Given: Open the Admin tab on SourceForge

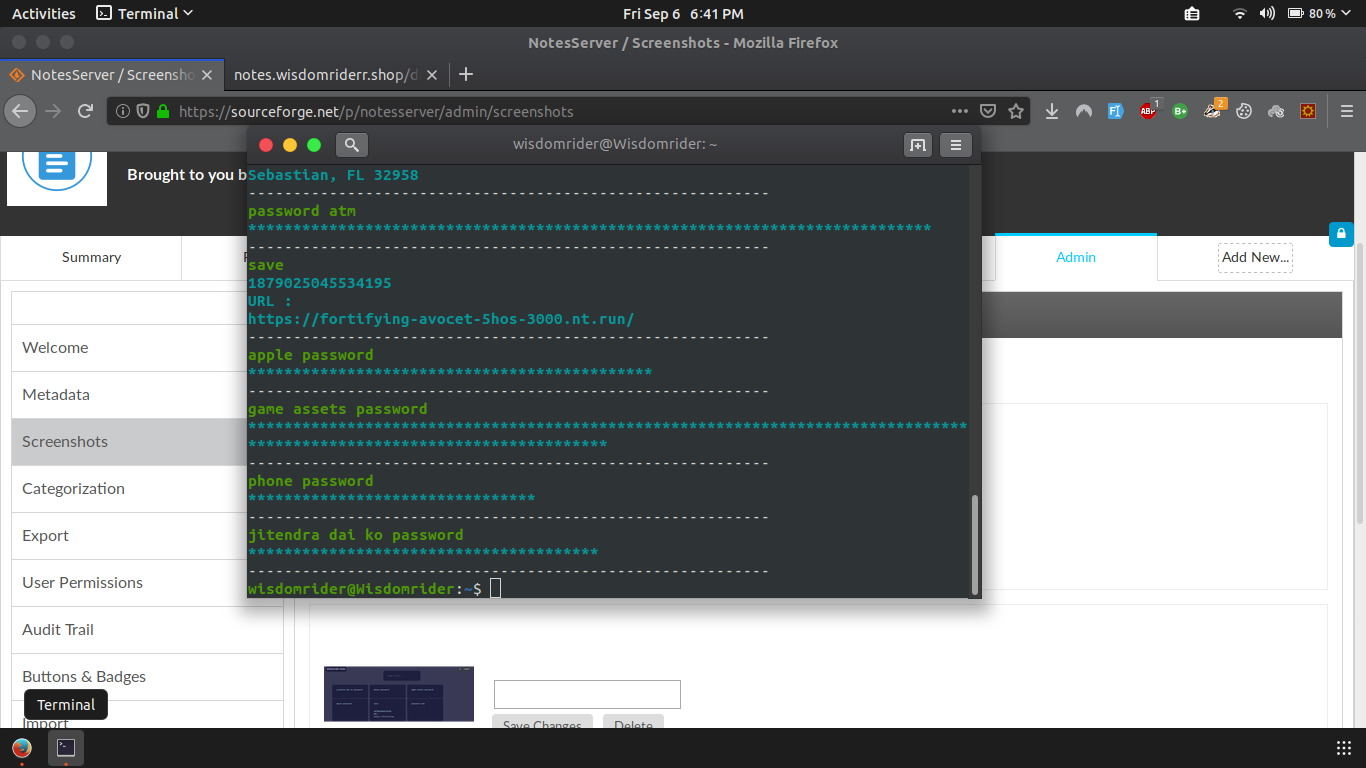Looking at the screenshot, I should point(1076,257).
